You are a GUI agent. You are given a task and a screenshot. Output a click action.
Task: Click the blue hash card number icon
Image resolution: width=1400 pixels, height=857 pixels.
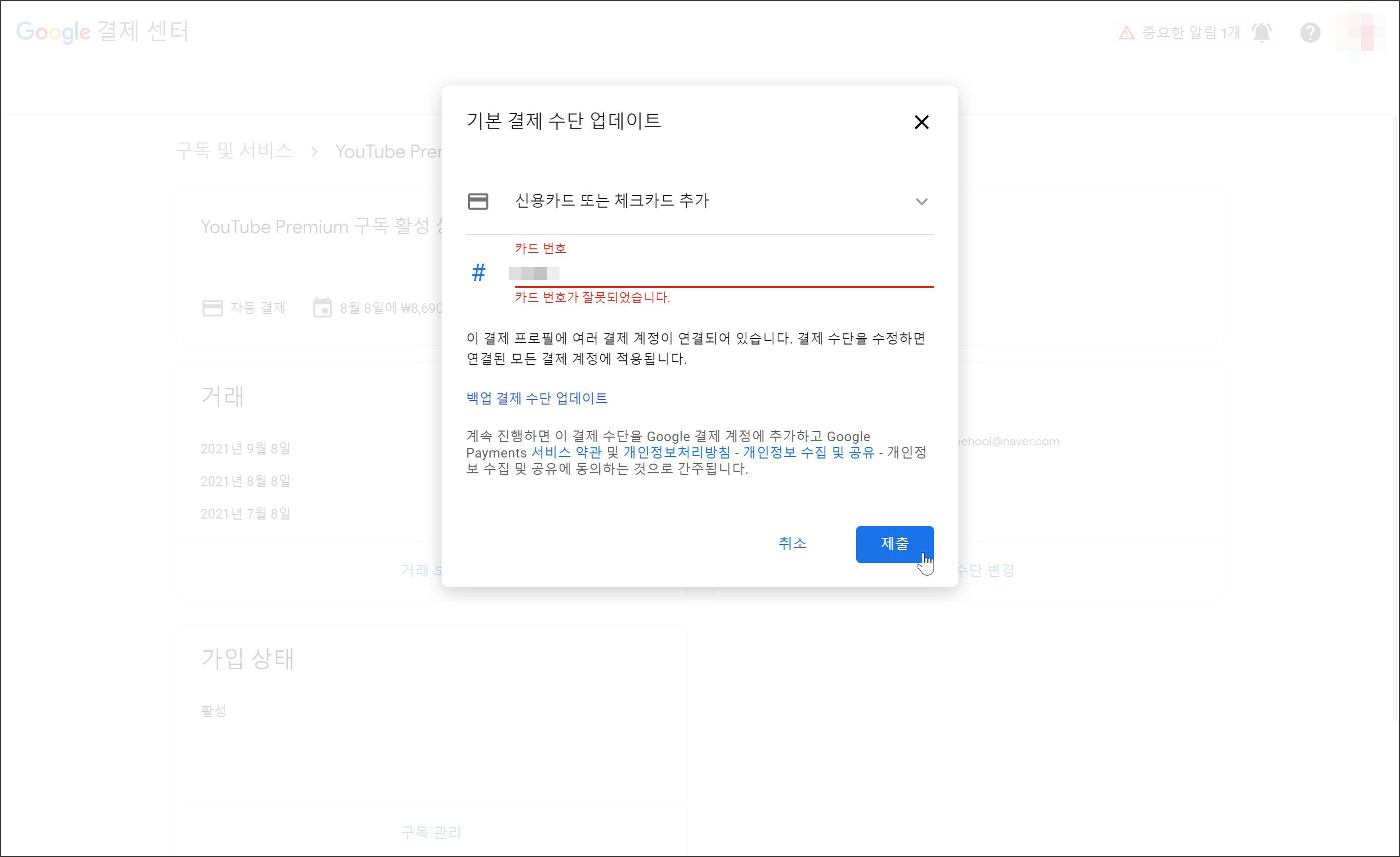(478, 273)
